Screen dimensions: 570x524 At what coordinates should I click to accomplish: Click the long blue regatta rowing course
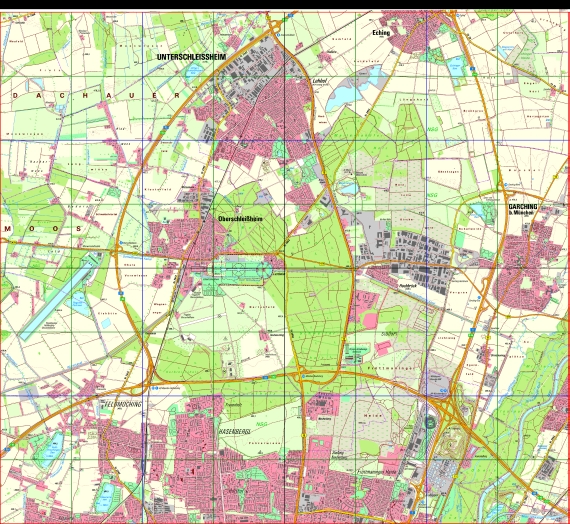pos(59,296)
